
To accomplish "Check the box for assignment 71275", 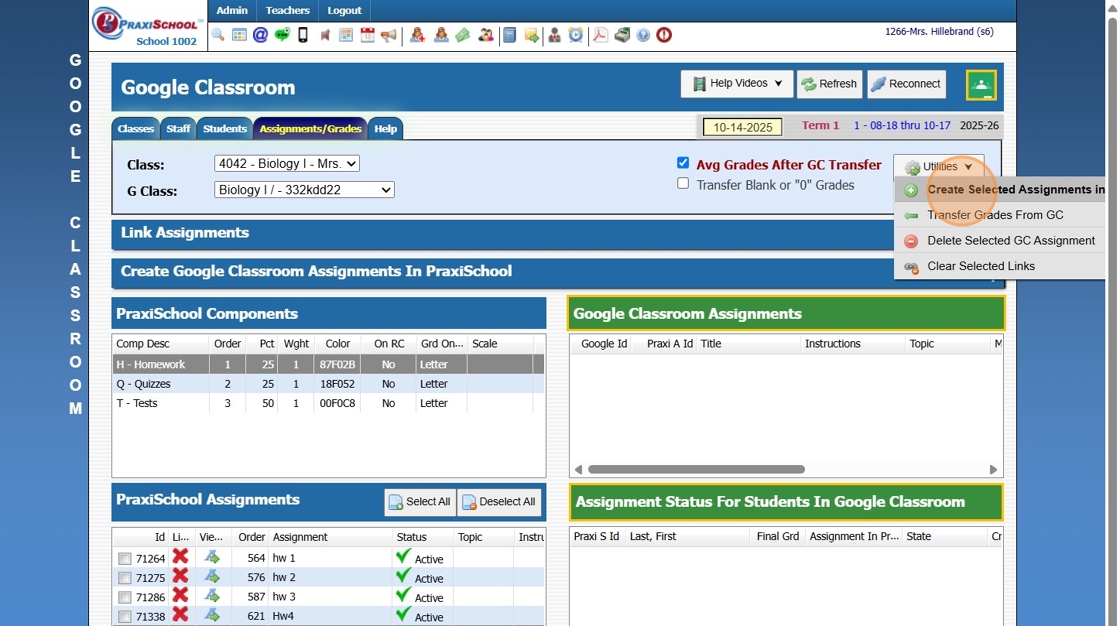I will click(x=125, y=578).
